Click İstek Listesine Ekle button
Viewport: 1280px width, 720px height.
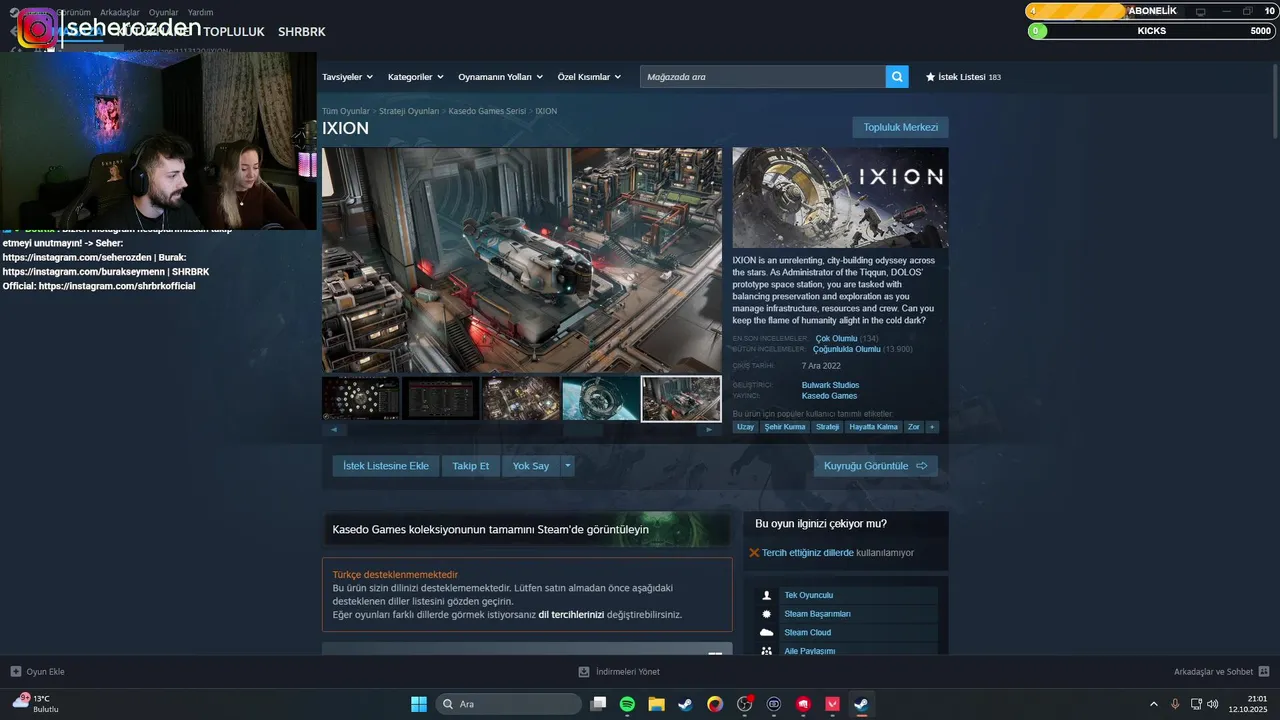(x=386, y=466)
